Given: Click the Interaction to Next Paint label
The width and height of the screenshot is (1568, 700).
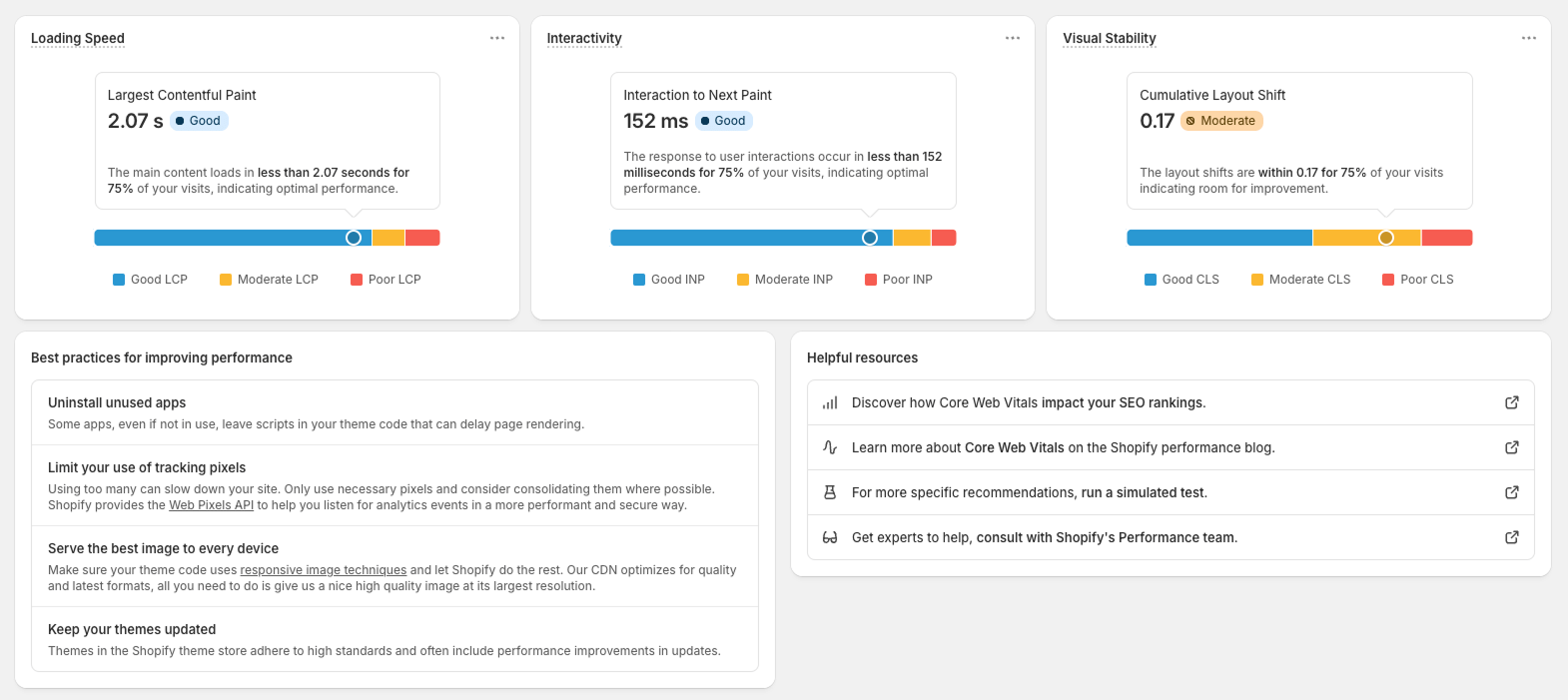Looking at the screenshot, I should pyautogui.click(x=697, y=95).
